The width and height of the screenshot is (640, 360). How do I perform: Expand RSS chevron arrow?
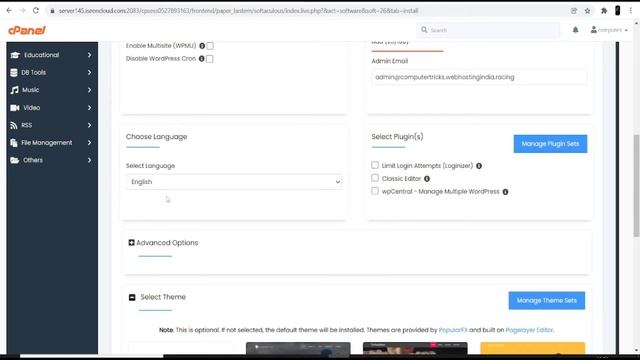click(x=89, y=125)
